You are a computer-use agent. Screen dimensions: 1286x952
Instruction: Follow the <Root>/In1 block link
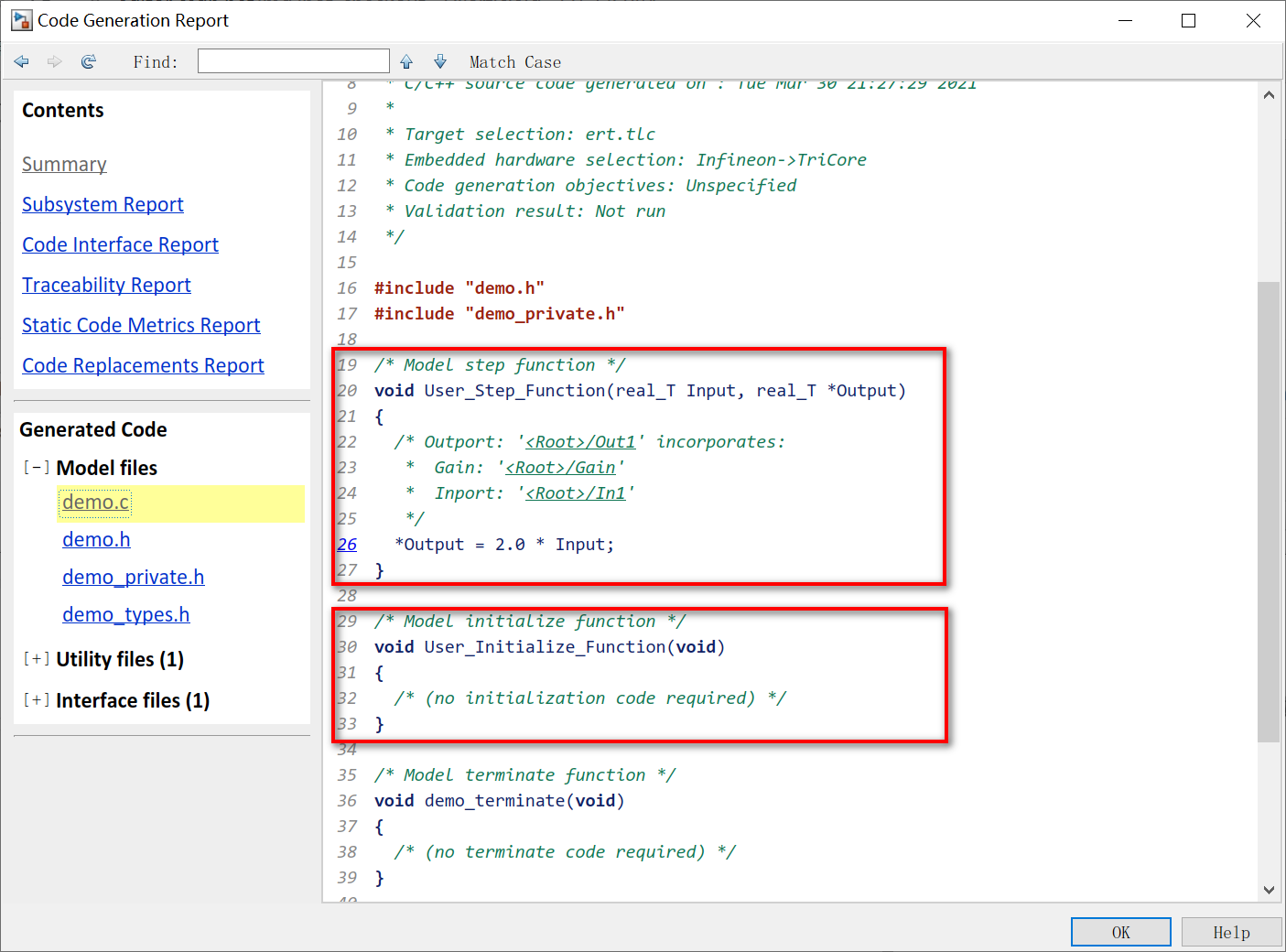pyautogui.click(x=576, y=493)
